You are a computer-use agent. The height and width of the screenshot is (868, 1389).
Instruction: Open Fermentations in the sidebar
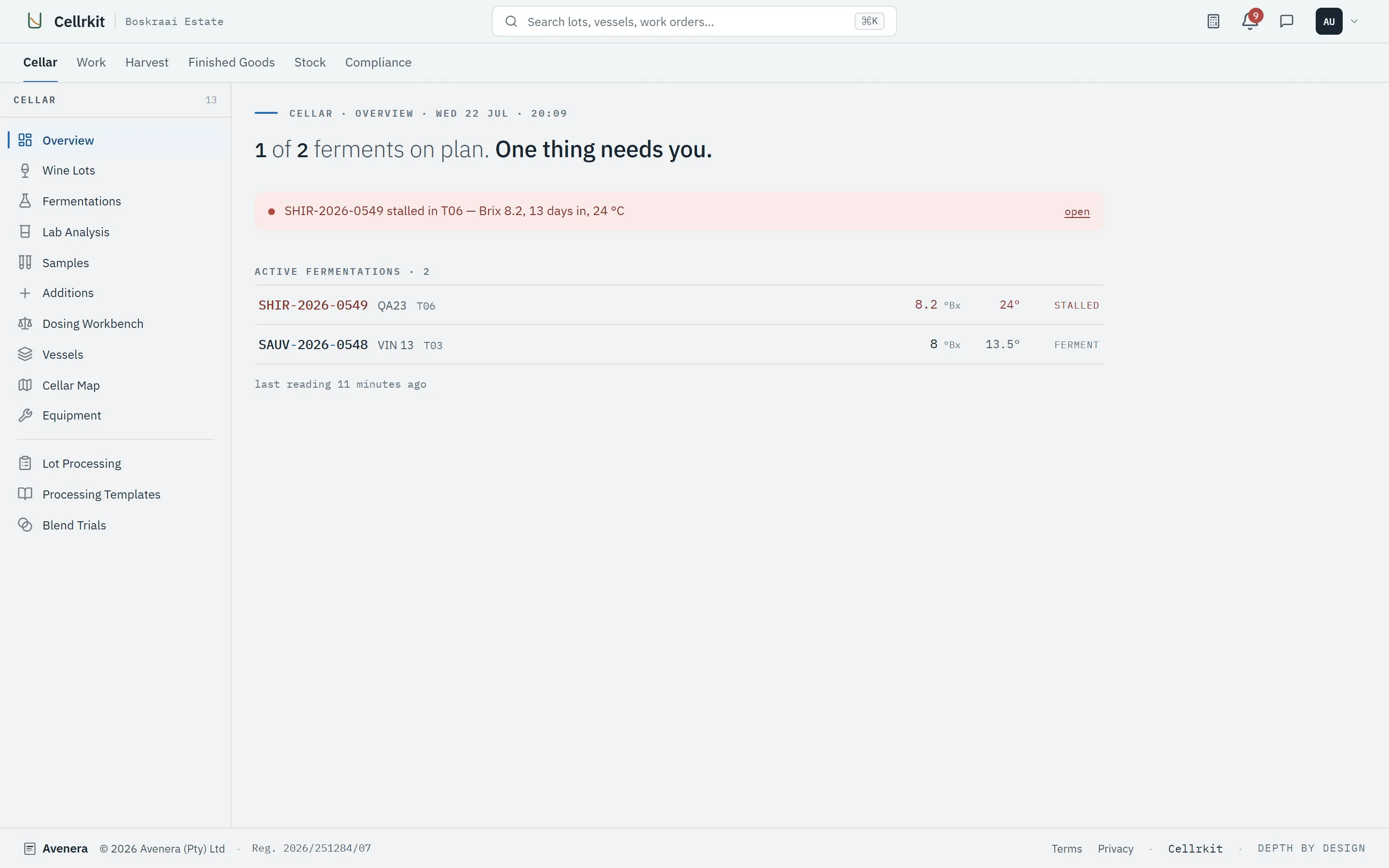[x=115, y=201]
